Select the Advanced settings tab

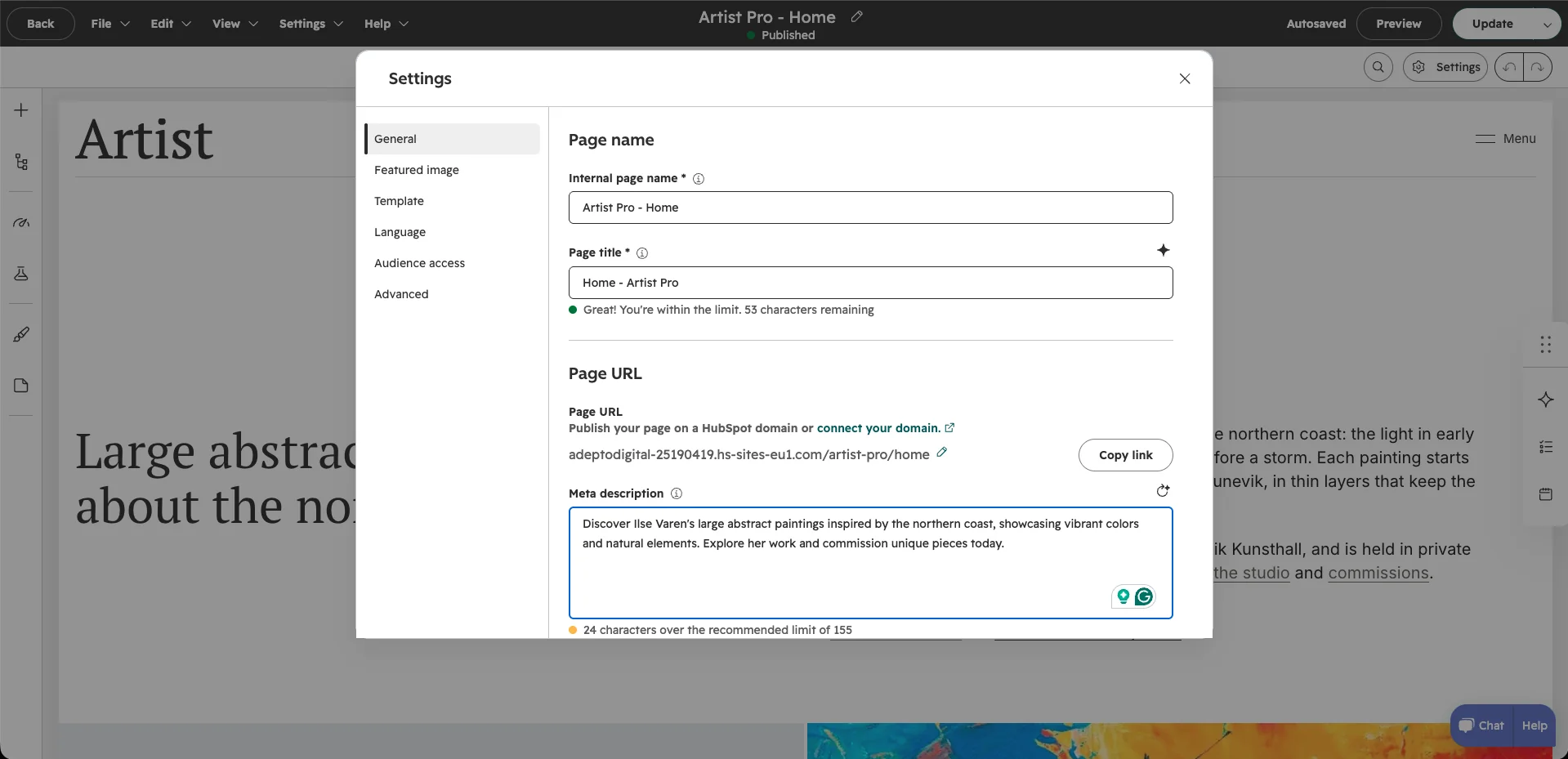tap(452, 294)
